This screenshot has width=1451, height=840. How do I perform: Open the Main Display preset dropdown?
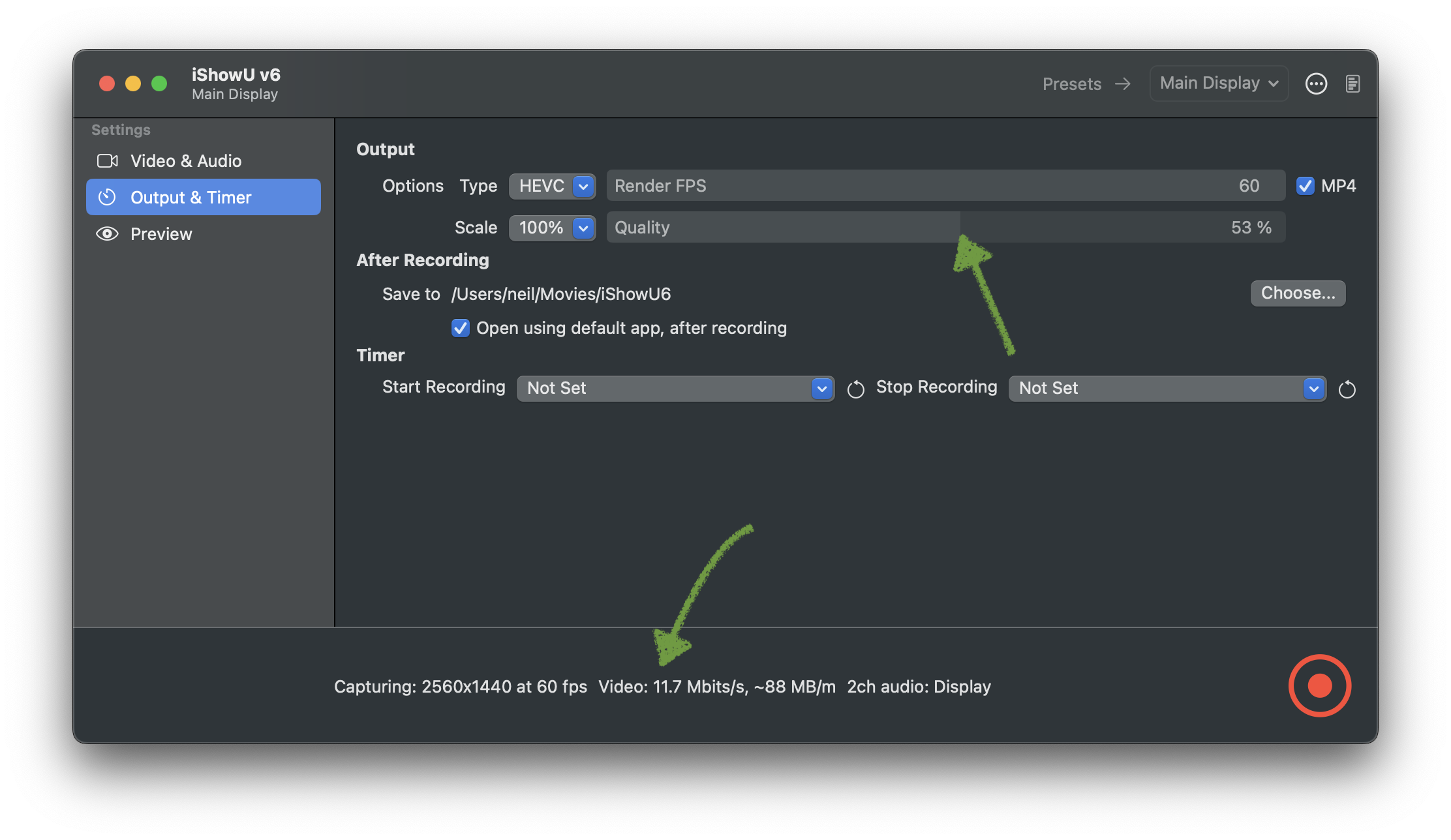[1219, 83]
